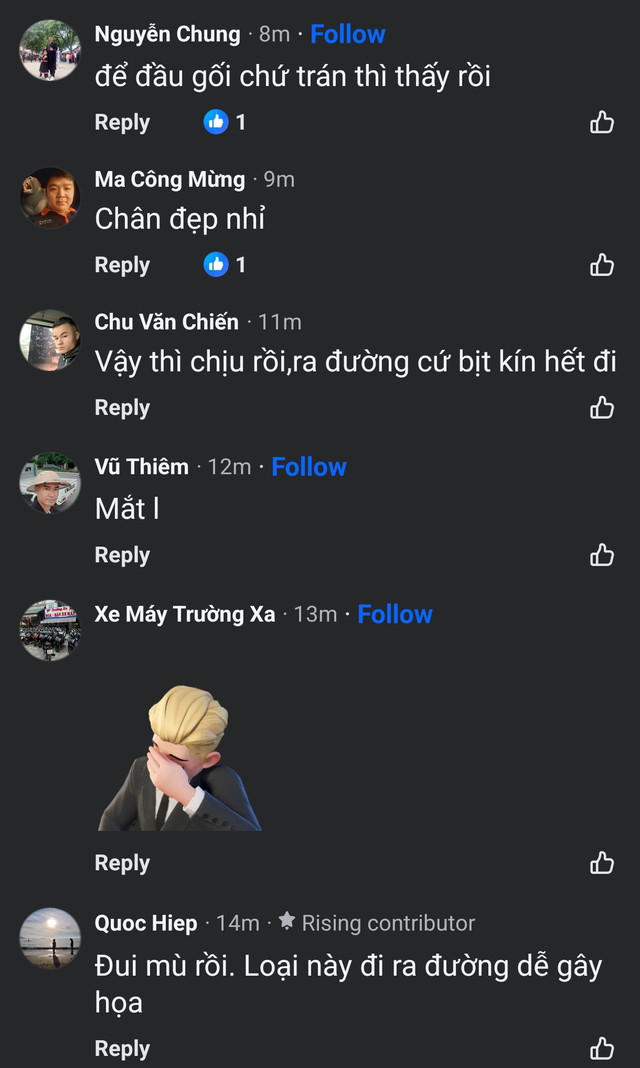View reactions on Nguyễn Chung's comment
Viewport: 640px width, 1068px height.
pyautogui.click(x=225, y=123)
